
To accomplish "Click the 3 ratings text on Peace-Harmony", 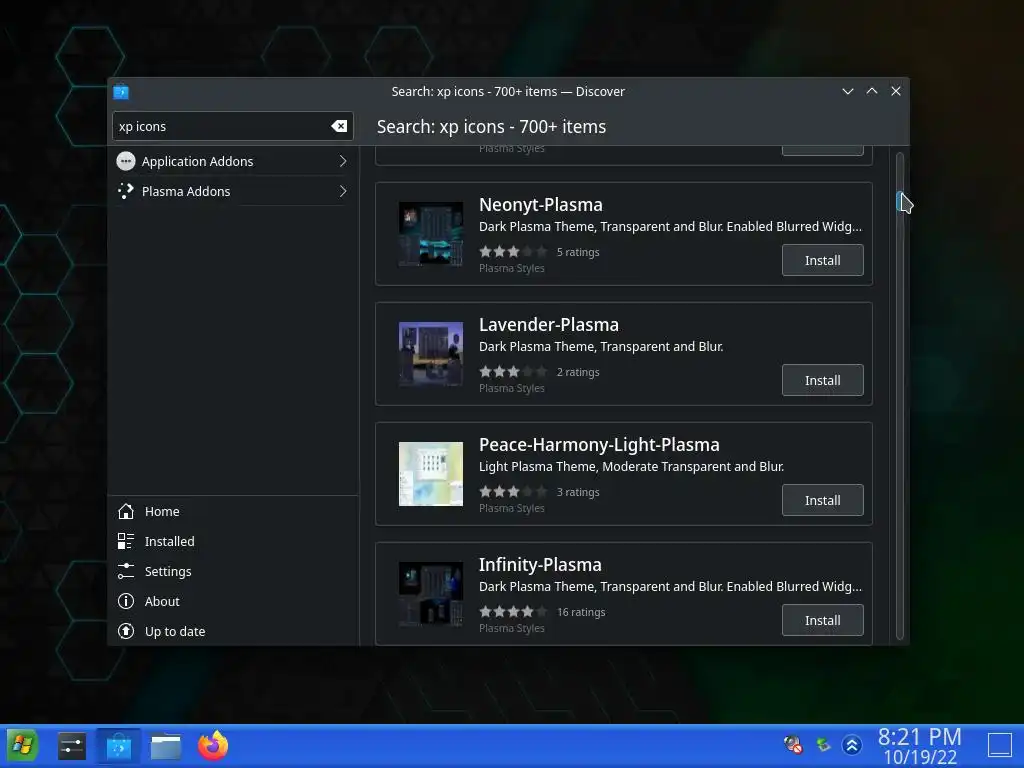I will pyautogui.click(x=578, y=492).
